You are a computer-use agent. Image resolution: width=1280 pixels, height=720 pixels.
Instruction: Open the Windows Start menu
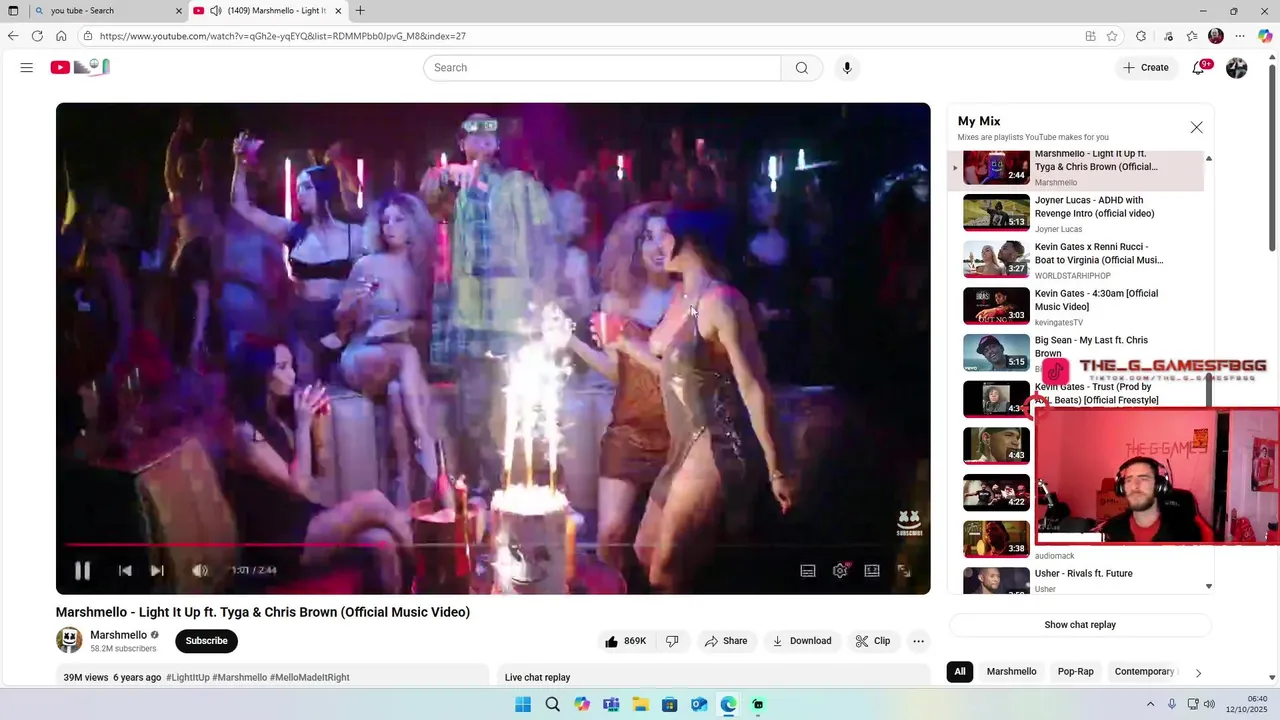tap(523, 704)
